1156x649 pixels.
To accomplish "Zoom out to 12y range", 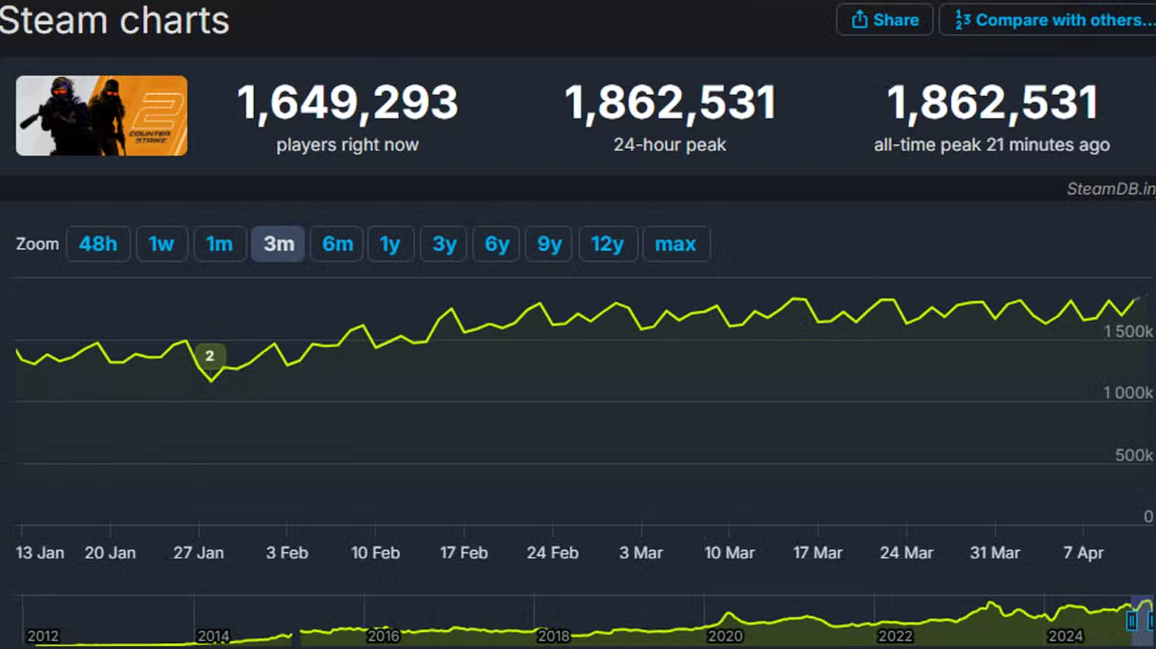I will [607, 244].
